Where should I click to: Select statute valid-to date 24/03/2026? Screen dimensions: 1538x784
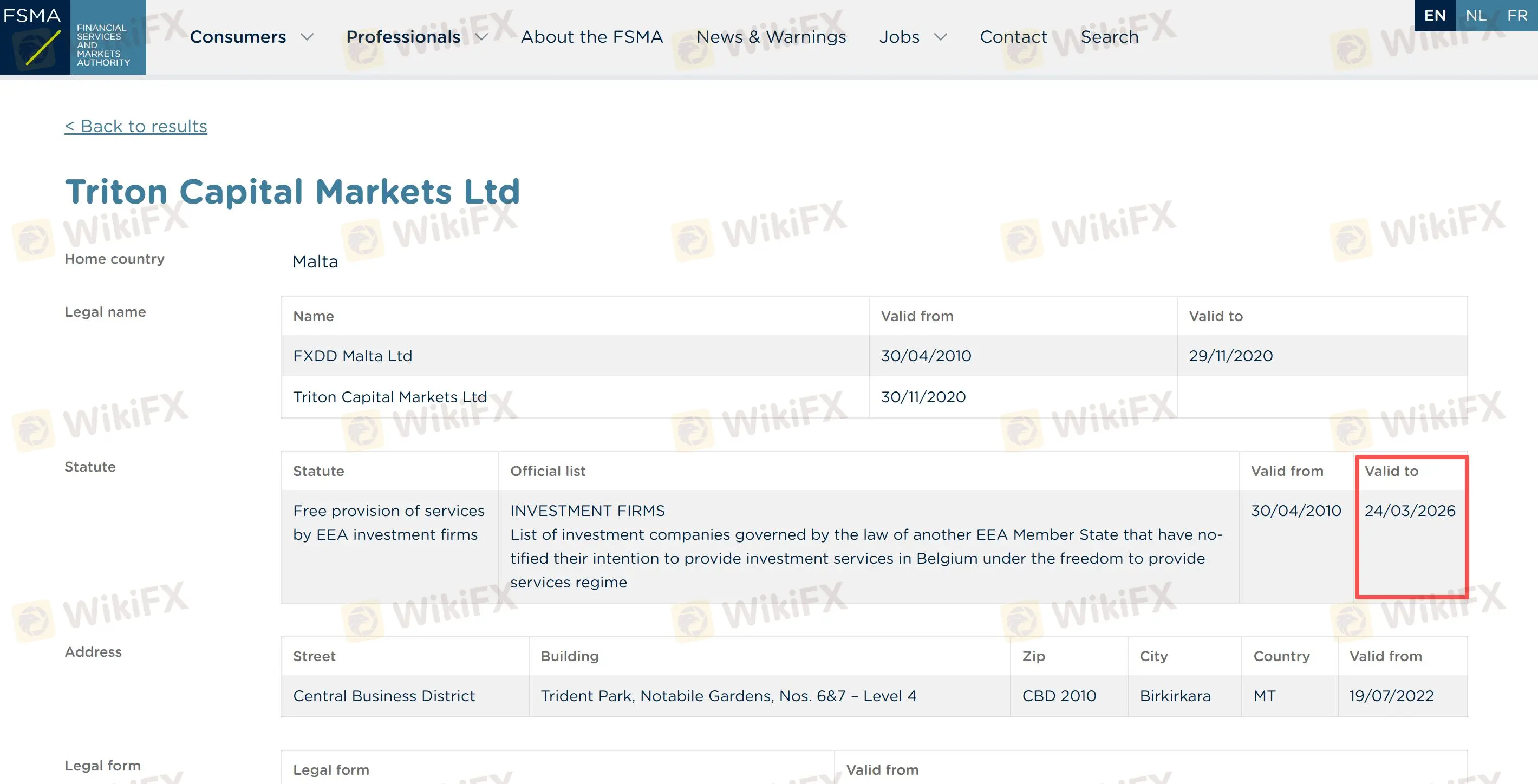pyautogui.click(x=1410, y=511)
